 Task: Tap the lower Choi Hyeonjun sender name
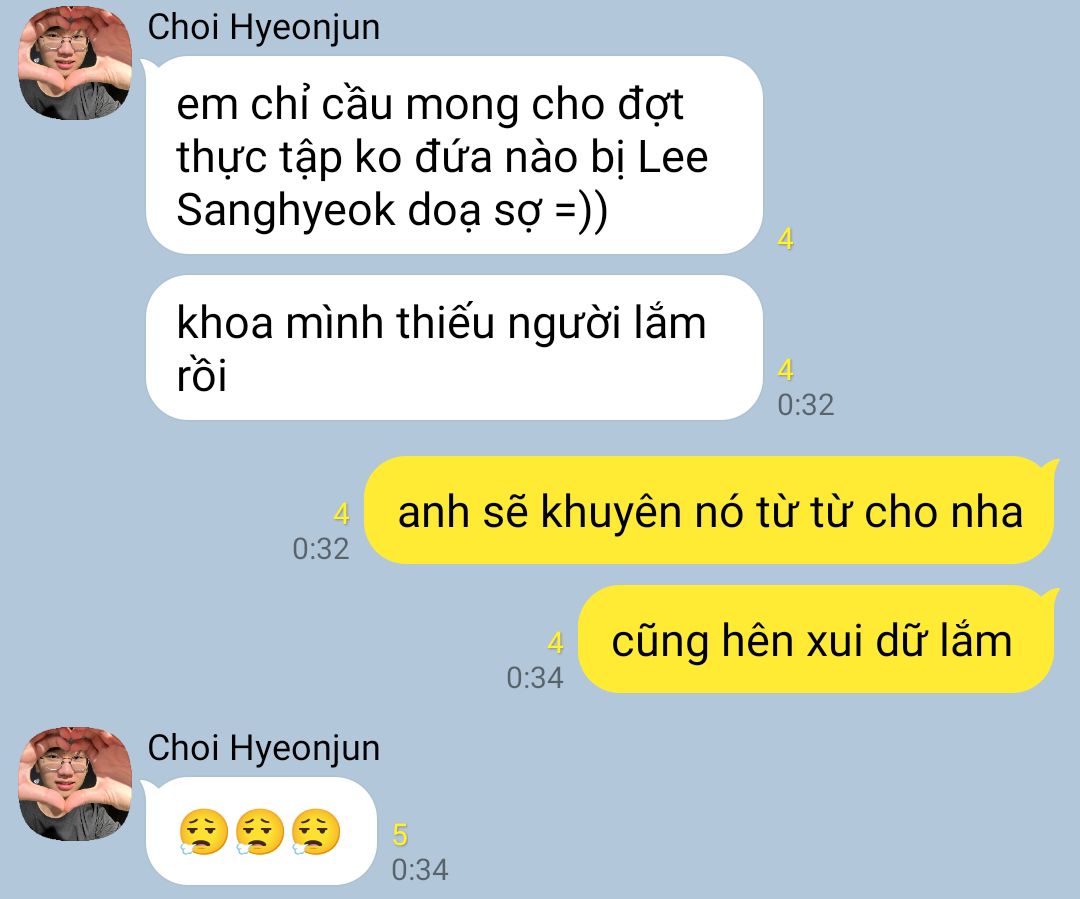click(264, 749)
